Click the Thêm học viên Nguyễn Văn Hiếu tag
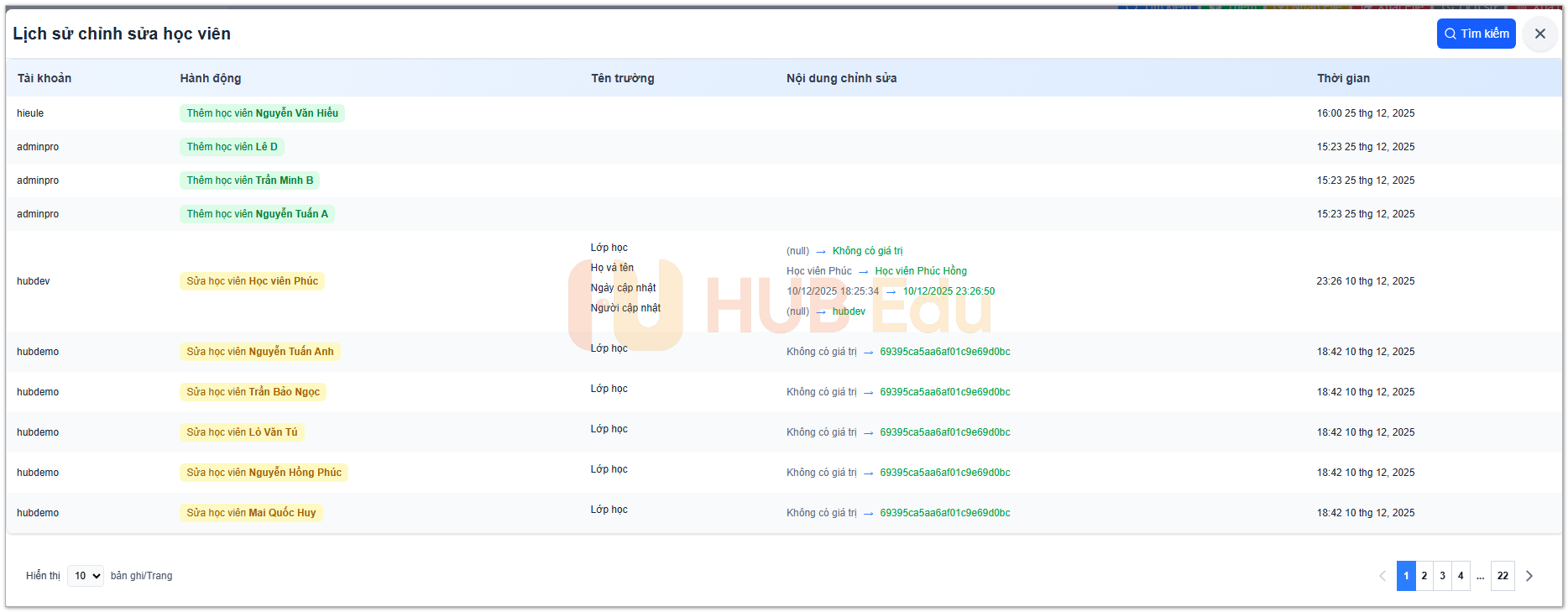1568x612 pixels. tap(262, 113)
